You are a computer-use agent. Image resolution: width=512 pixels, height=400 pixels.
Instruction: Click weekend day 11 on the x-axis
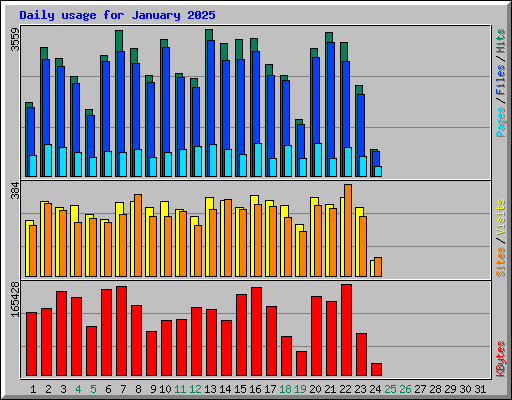pyautogui.click(x=180, y=389)
